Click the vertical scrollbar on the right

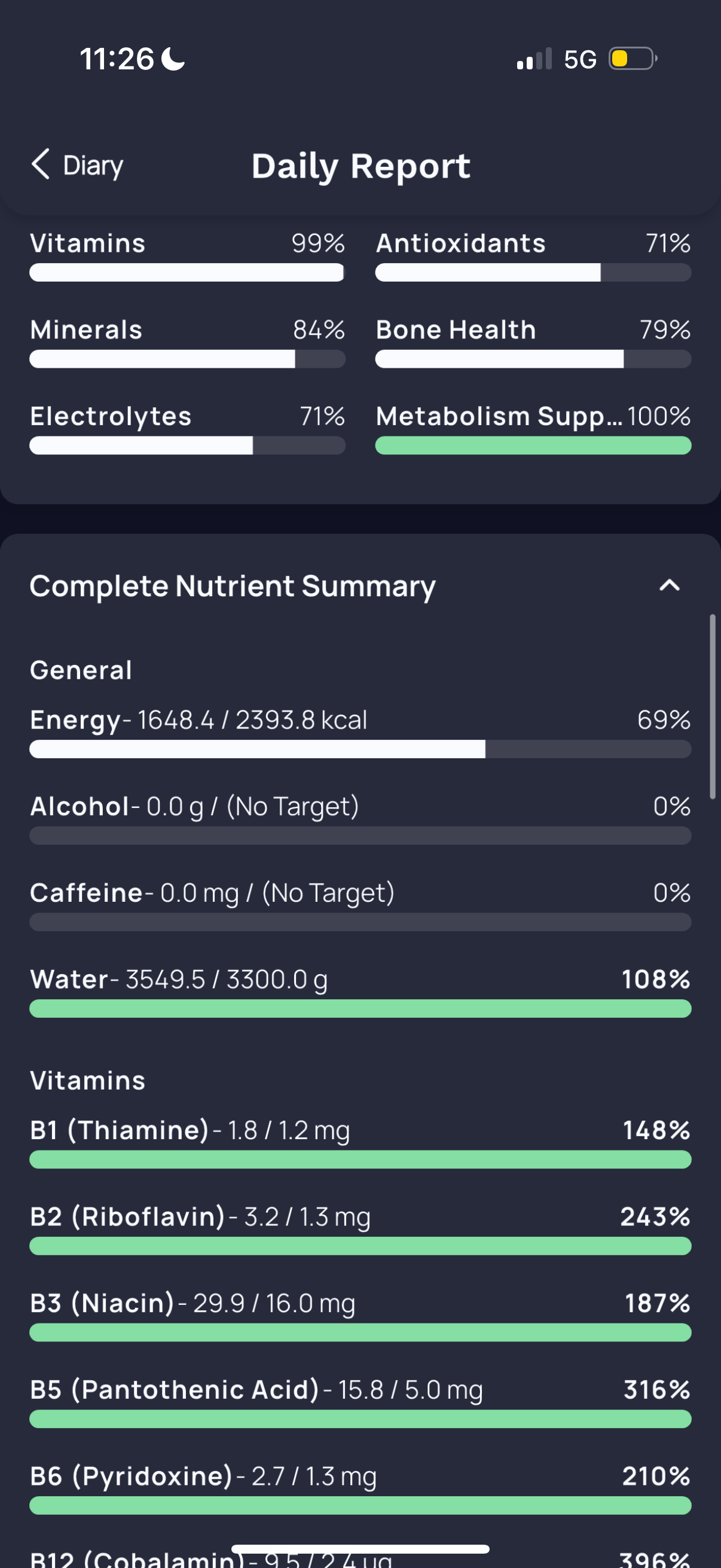[713, 707]
